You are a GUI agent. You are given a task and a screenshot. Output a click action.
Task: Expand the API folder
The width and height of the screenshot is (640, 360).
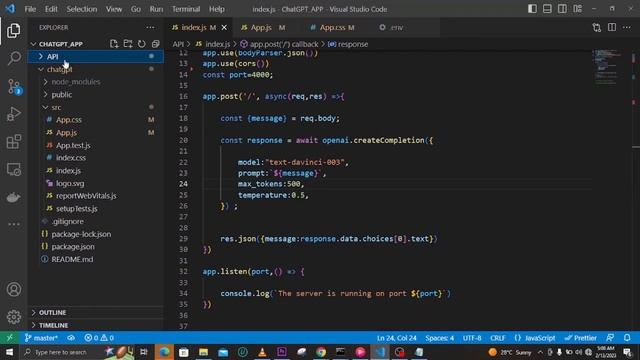pyautogui.click(x=96, y=56)
